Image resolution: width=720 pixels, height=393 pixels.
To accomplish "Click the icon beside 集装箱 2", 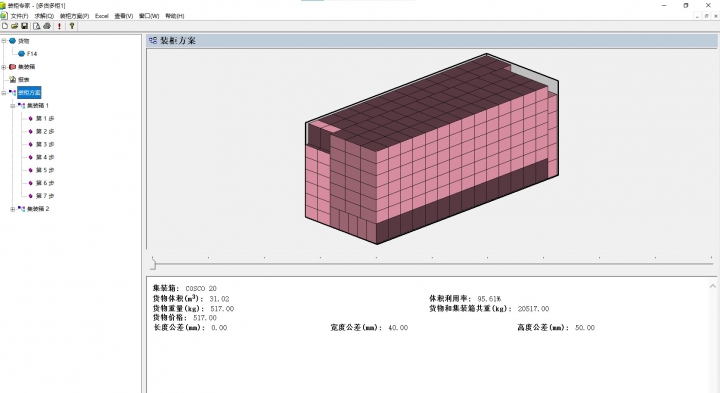I will pyautogui.click(x=21, y=208).
